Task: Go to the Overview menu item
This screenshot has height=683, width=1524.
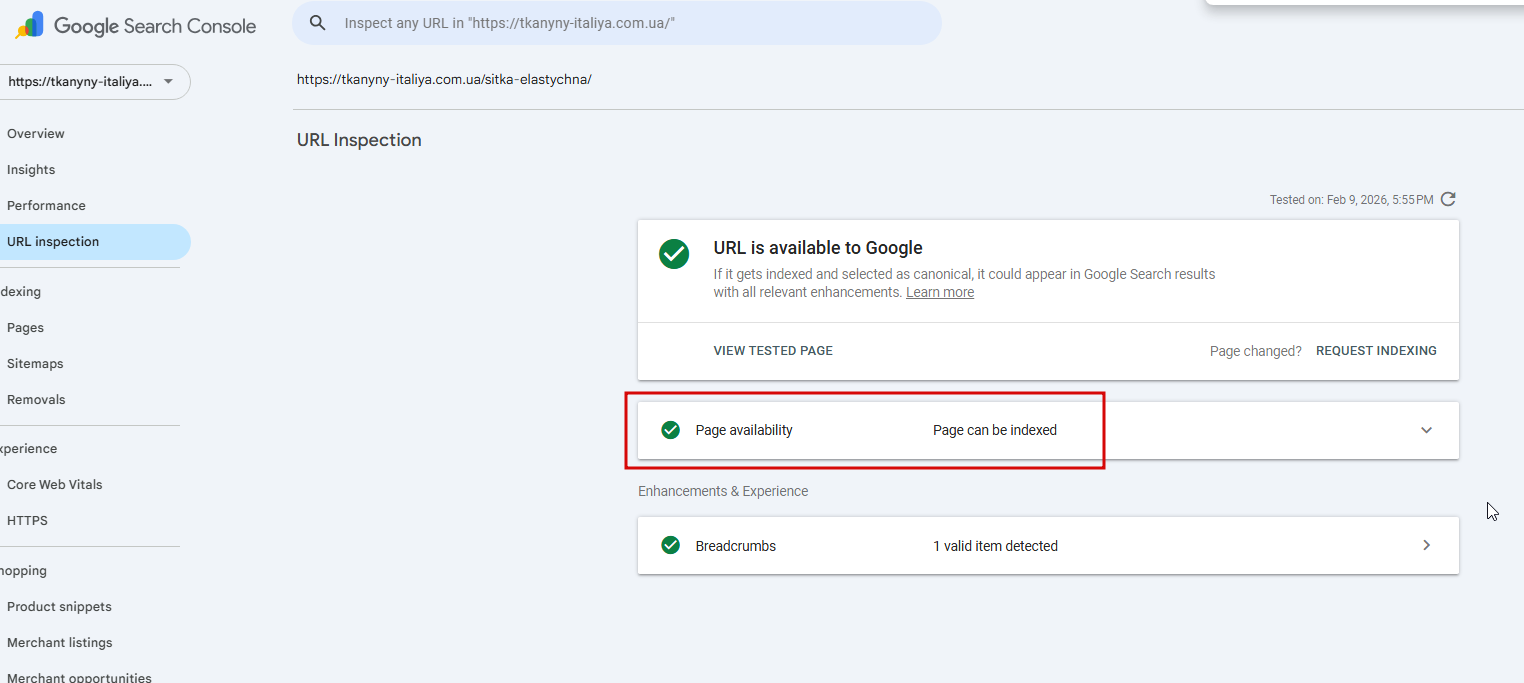Action: [36, 134]
